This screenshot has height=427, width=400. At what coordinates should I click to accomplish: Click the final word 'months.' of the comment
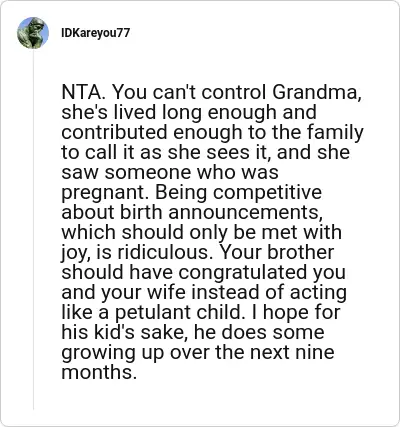(99, 372)
